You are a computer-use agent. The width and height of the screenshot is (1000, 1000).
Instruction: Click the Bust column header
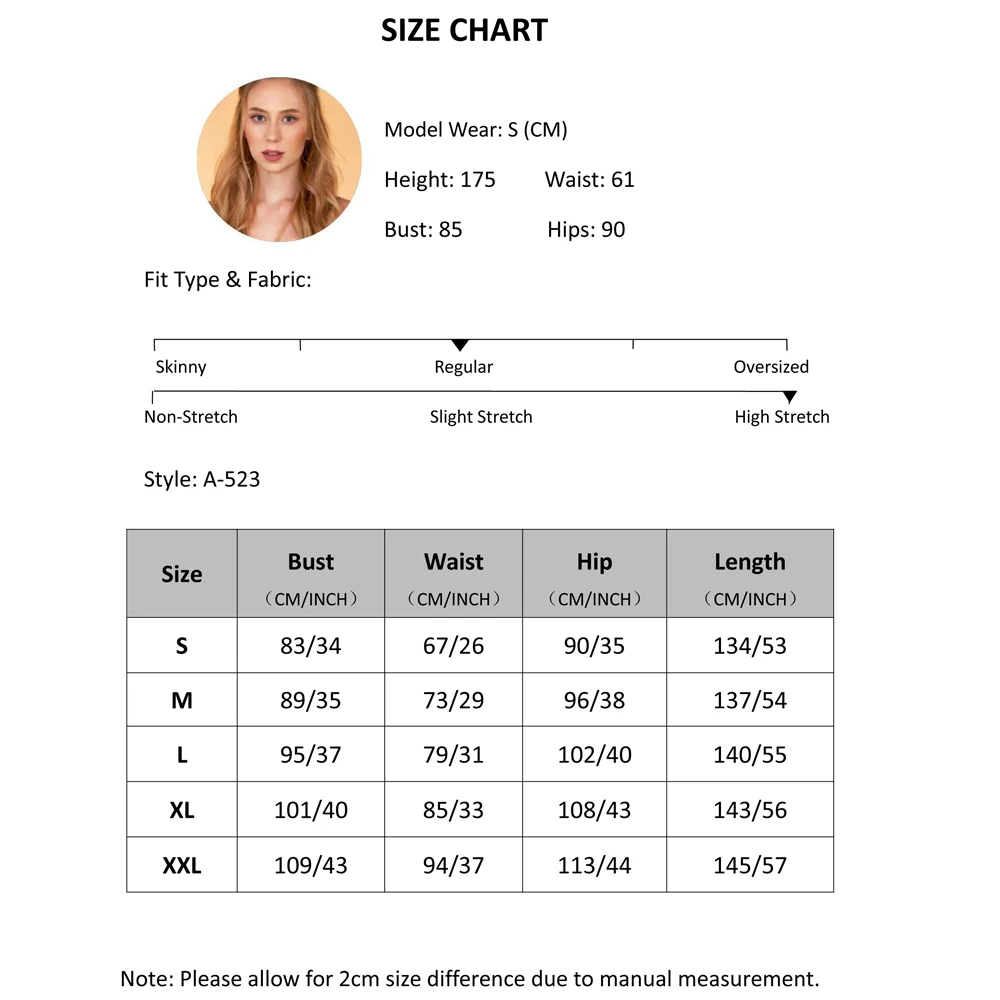click(x=311, y=563)
